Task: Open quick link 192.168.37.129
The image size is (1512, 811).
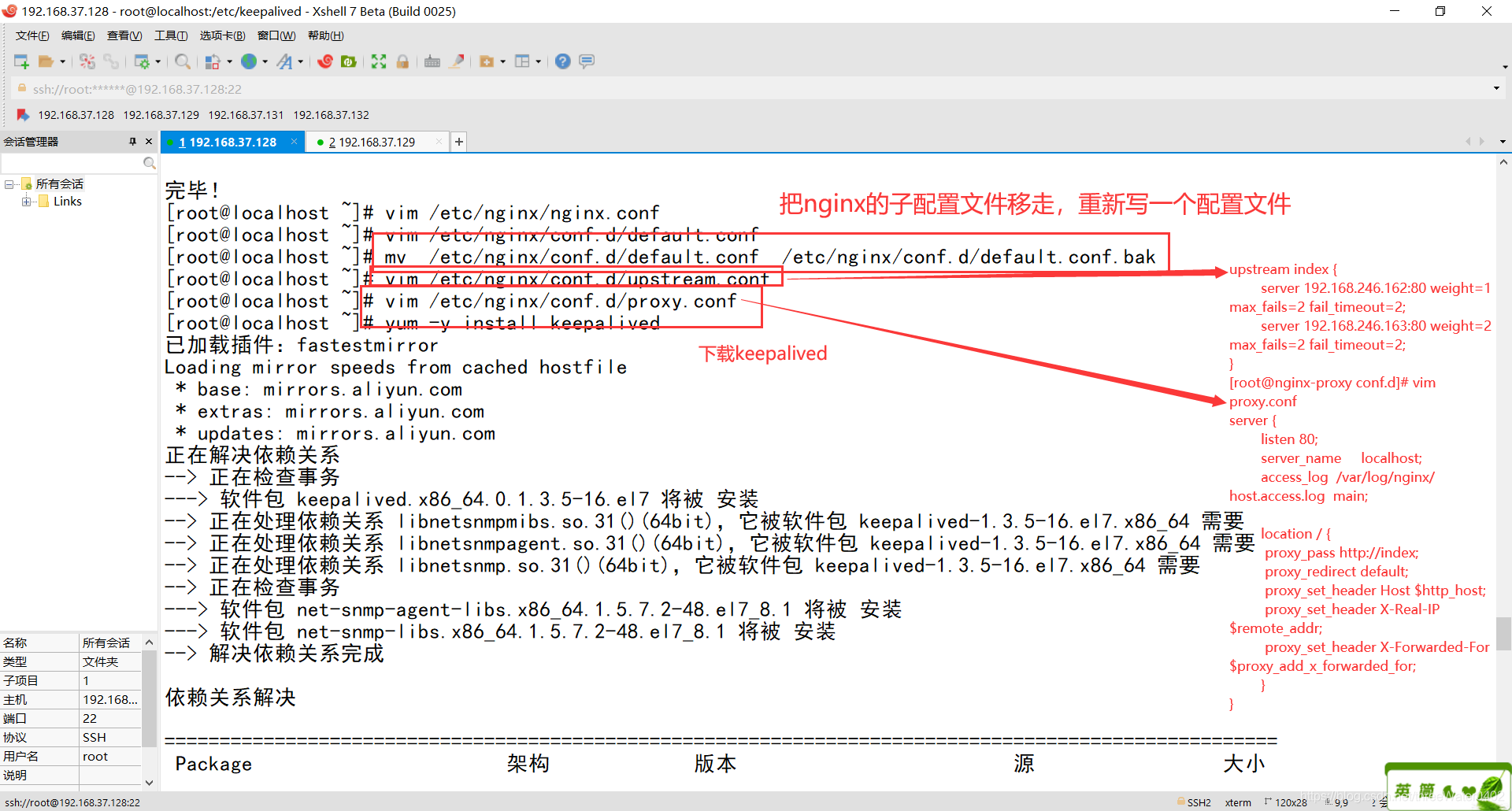Action: 161,115
